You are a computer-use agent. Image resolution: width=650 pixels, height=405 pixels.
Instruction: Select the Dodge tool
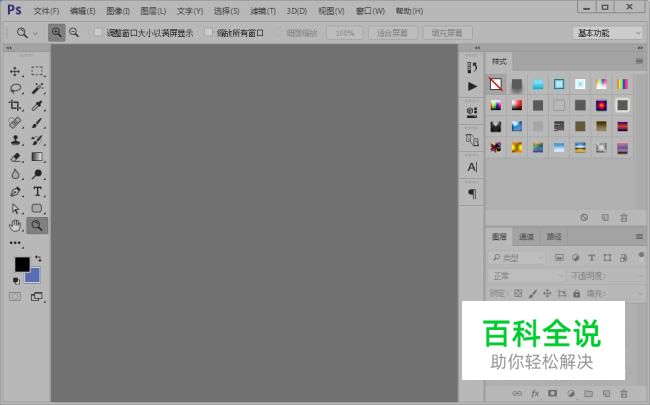[x=37, y=174]
